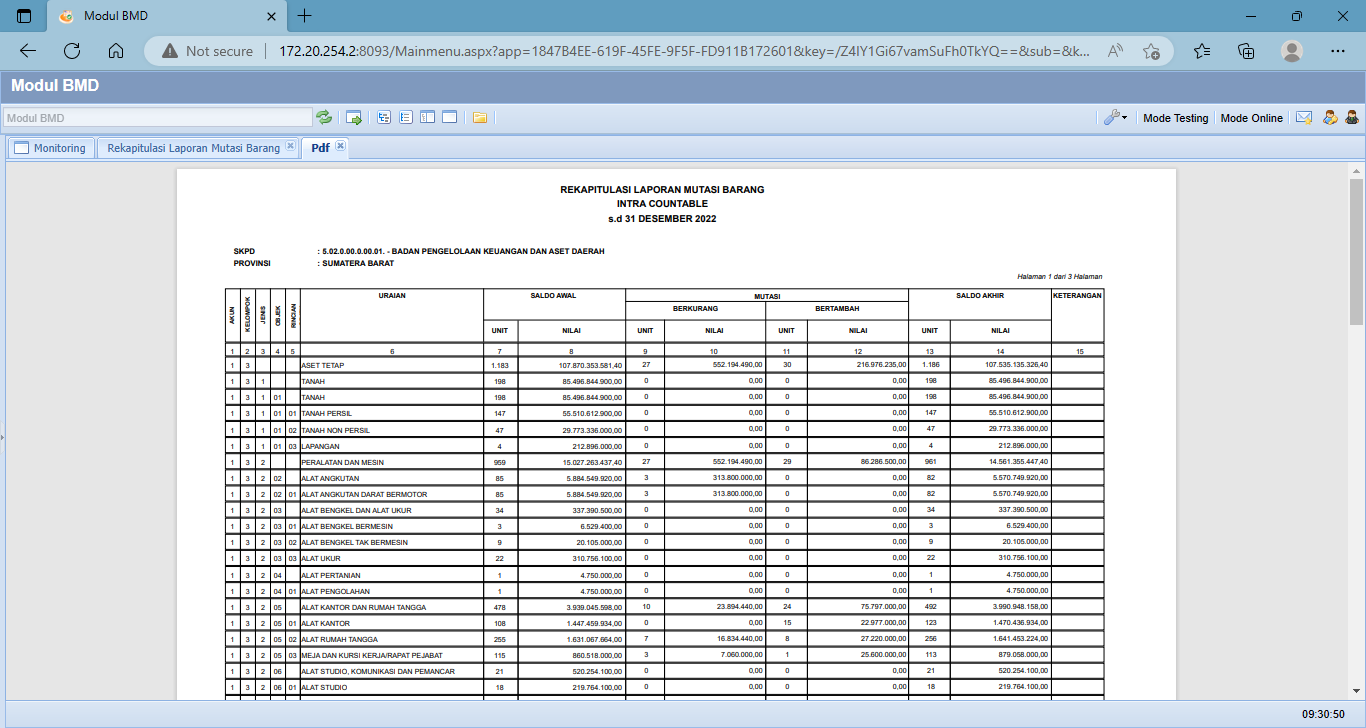Click the user with key icon
The height and width of the screenshot is (728, 1366).
pyautogui.click(x=1330, y=117)
